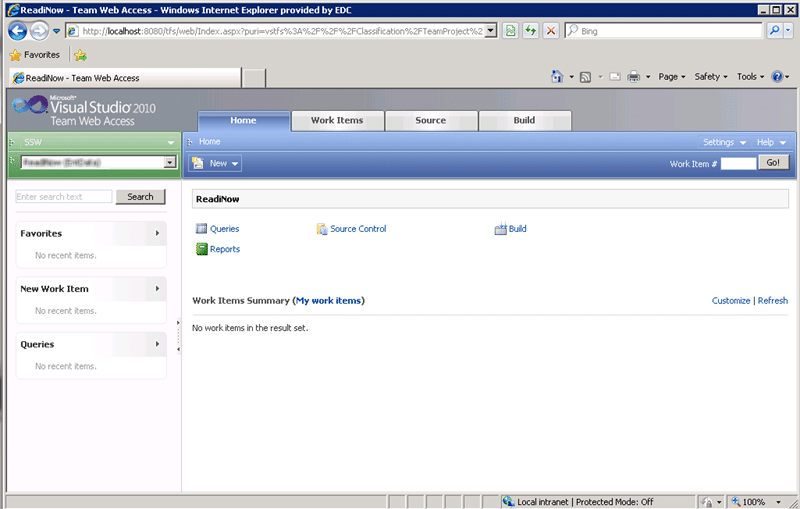Click the Work Item # input field
The image size is (800, 509).
pyautogui.click(x=738, y=164)
